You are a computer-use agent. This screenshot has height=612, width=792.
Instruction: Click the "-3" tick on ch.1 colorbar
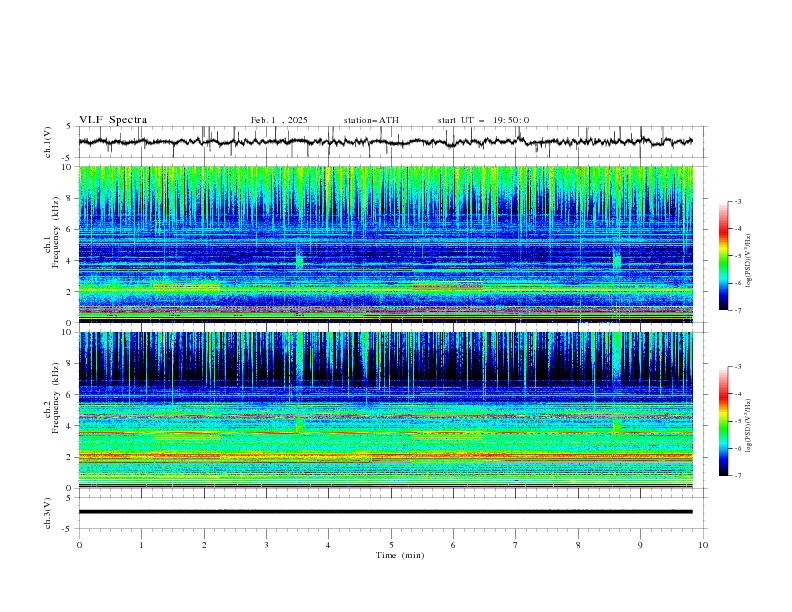click(737, 201)
